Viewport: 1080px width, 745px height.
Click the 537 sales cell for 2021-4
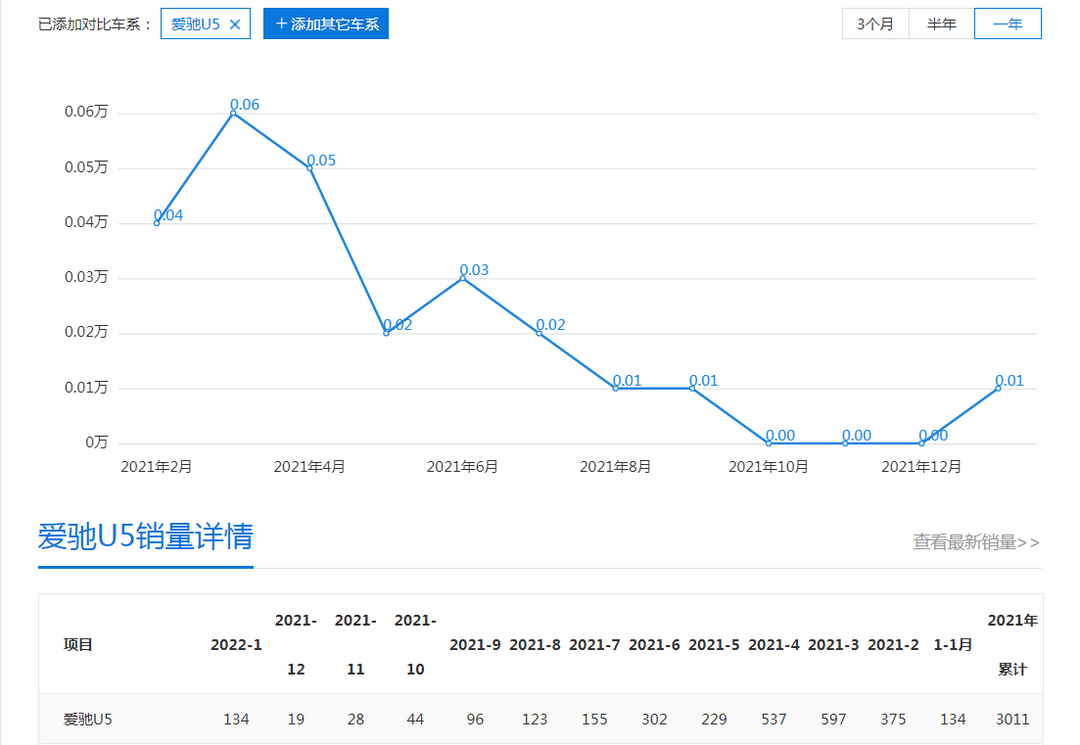[773, 720]
